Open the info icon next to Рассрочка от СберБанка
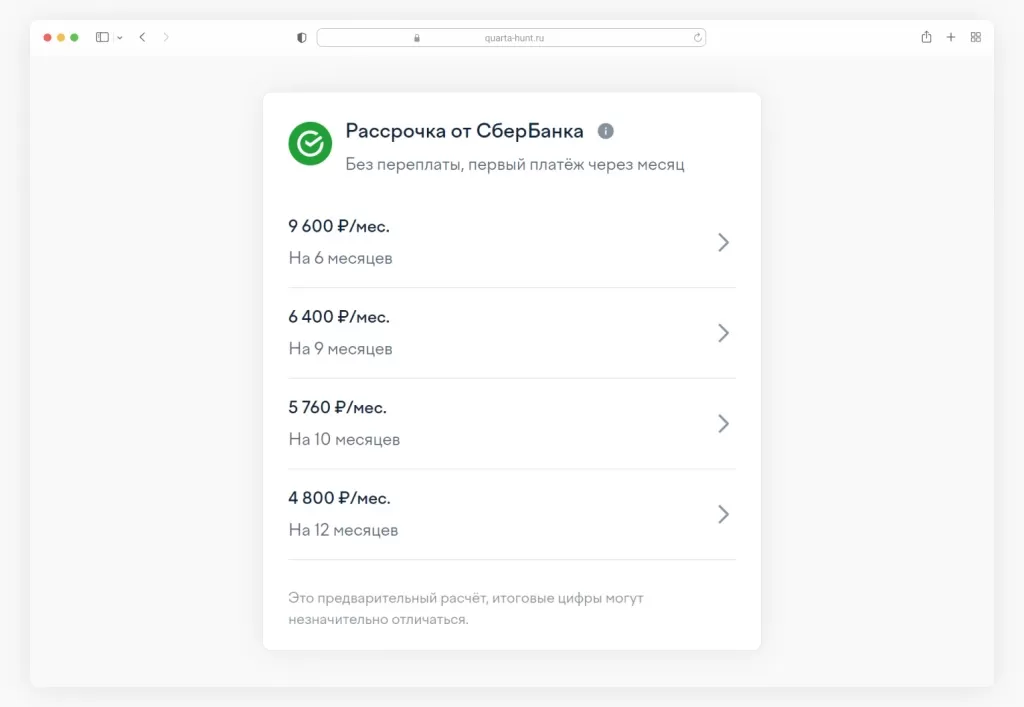The width and height of the screenshot is (1024, 707). coord(605,131)
